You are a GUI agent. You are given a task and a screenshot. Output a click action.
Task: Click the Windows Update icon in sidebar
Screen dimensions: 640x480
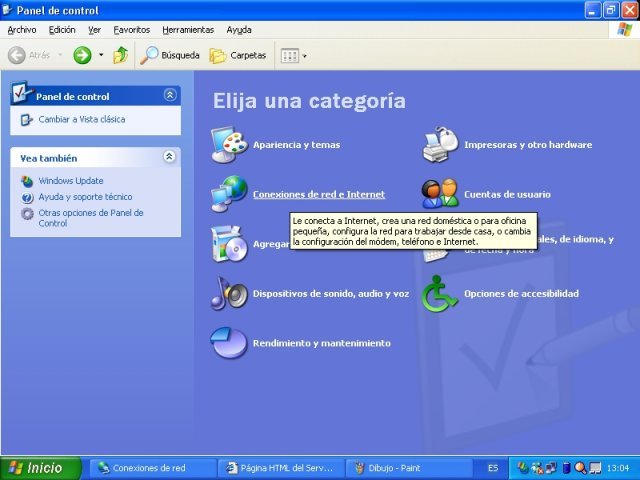27,181
